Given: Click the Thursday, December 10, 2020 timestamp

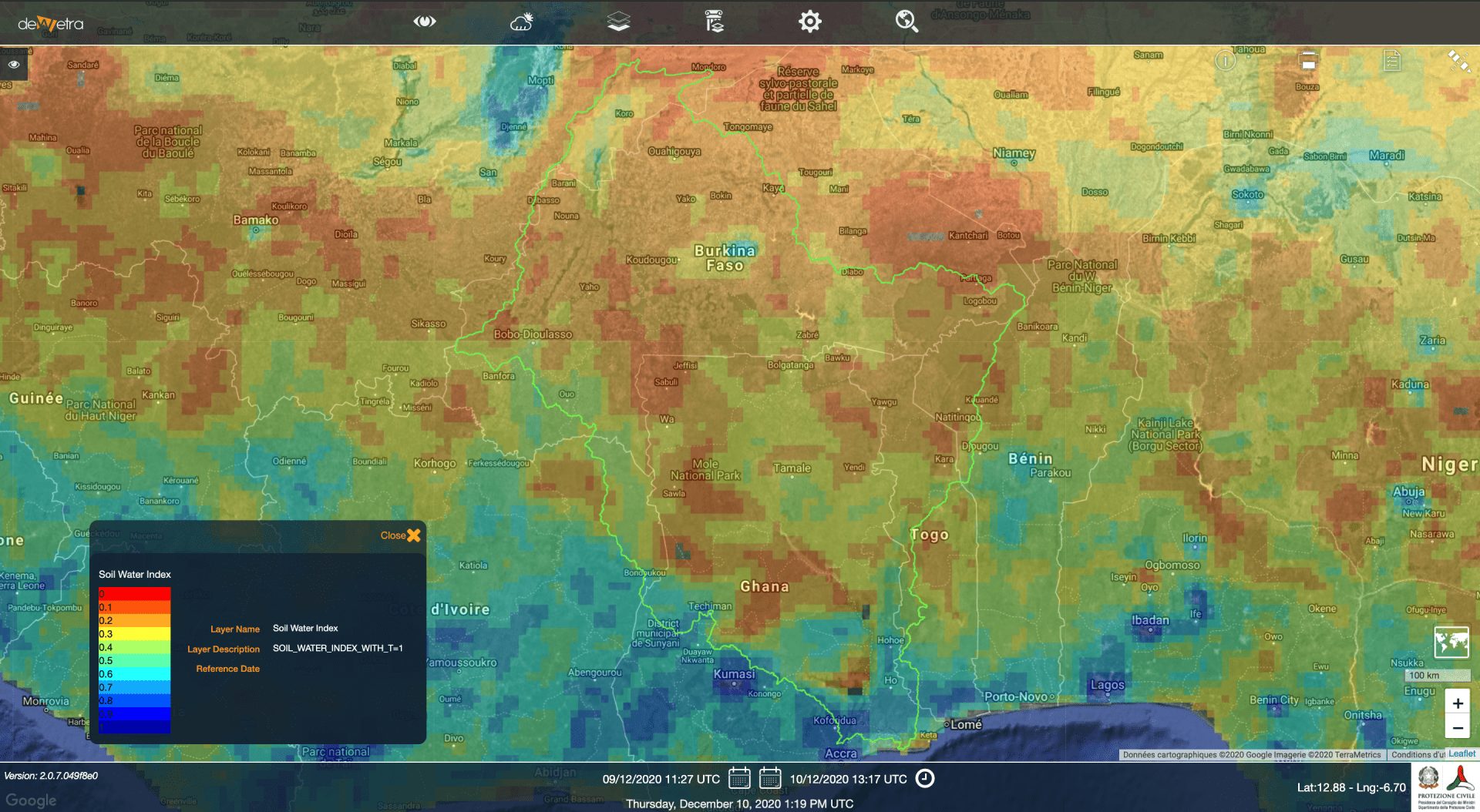Looking at the screenshot, I should [739, 804].
